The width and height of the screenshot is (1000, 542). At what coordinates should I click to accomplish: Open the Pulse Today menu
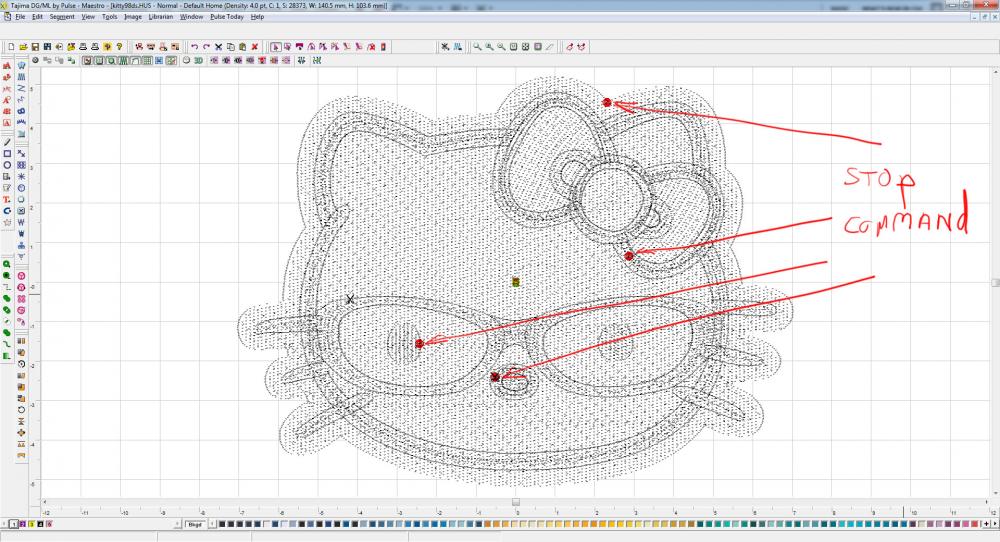[227, 17]
